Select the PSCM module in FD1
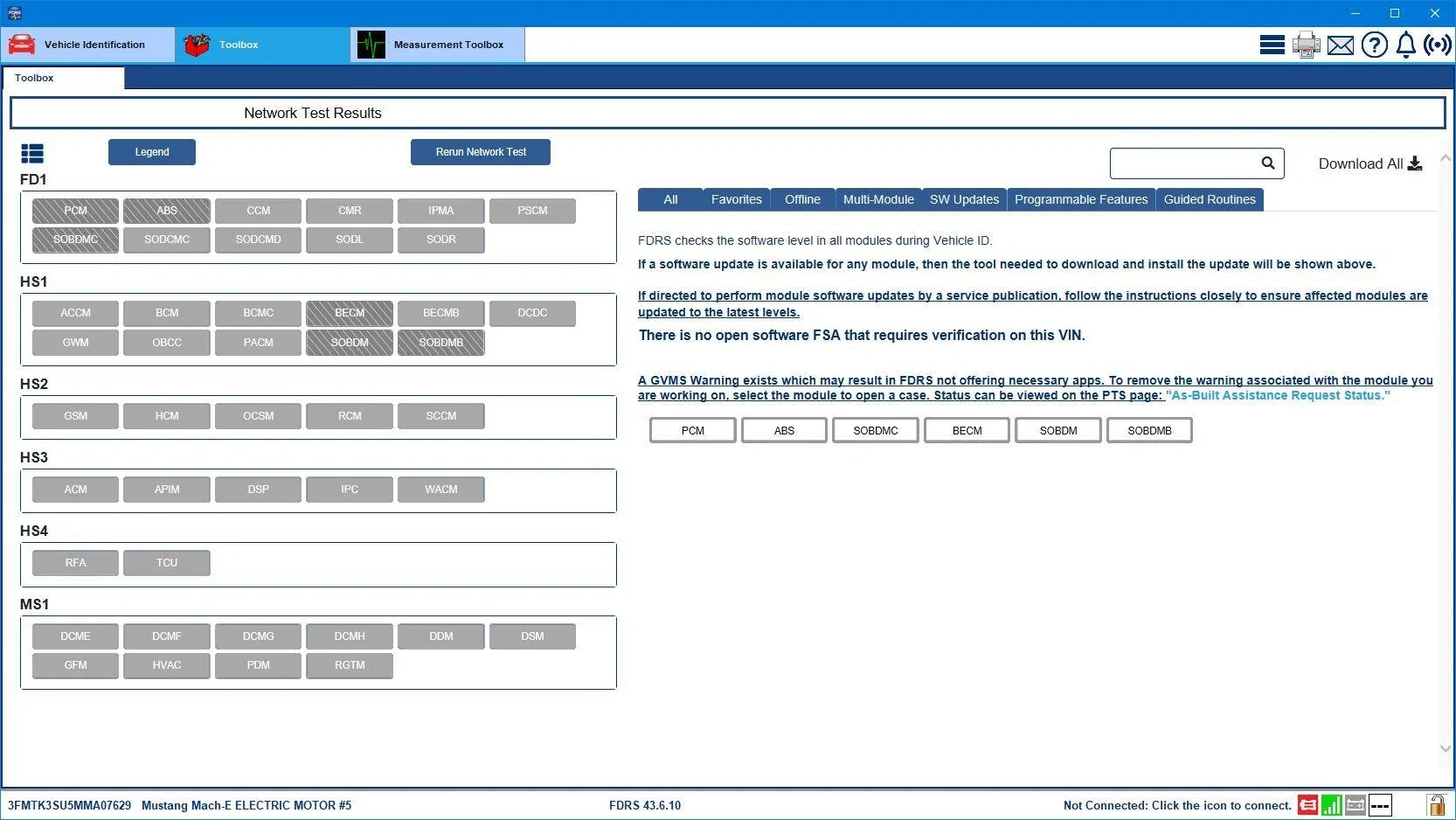 tap(532, 211)
